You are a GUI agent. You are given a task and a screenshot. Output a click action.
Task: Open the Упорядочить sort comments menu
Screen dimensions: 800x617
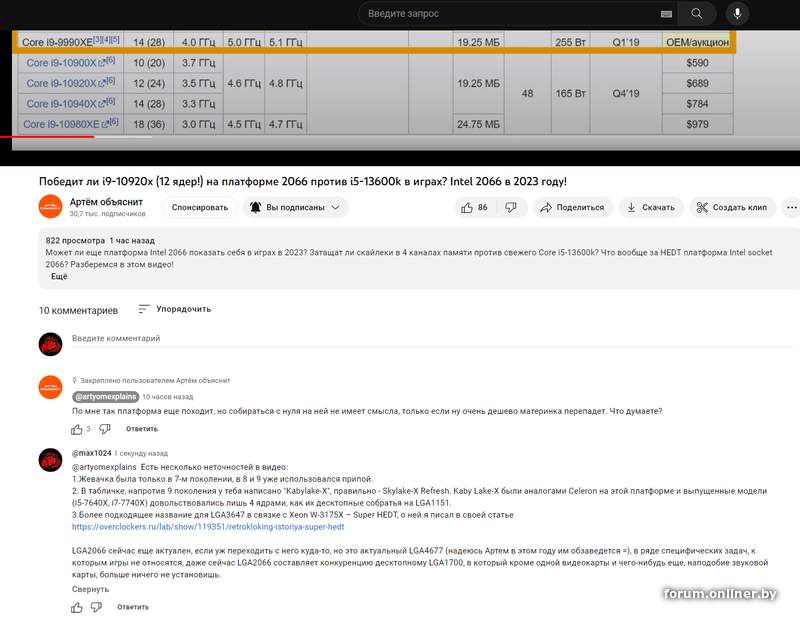(x=174, y=309)
